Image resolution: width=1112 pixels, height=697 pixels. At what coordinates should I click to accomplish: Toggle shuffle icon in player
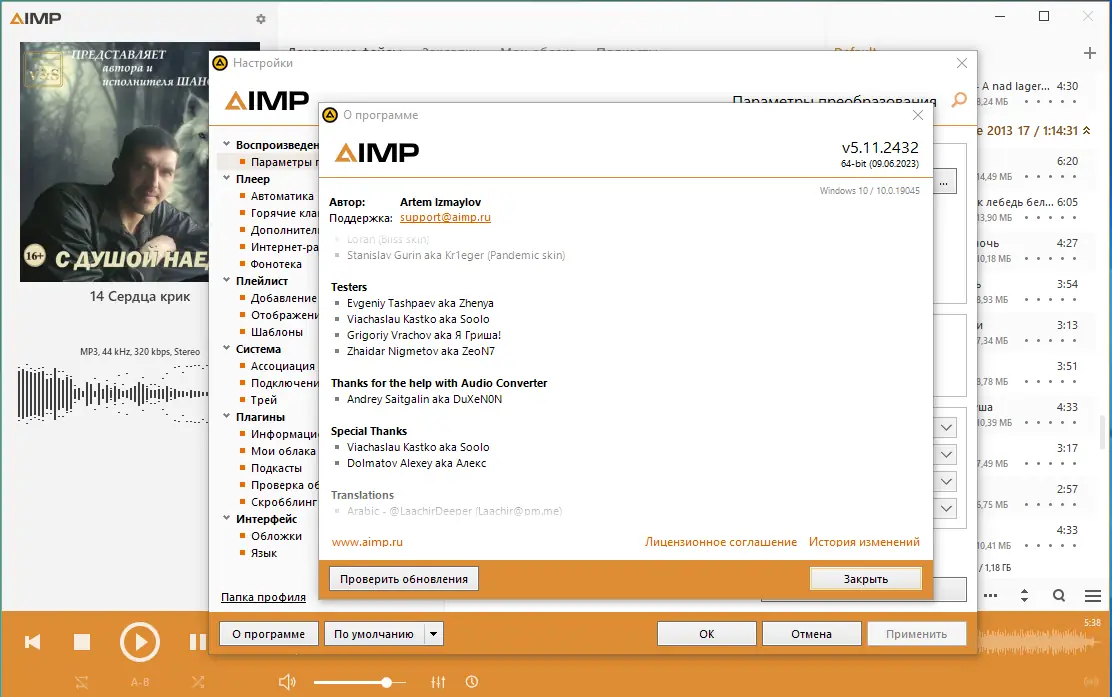pos(198,682)
